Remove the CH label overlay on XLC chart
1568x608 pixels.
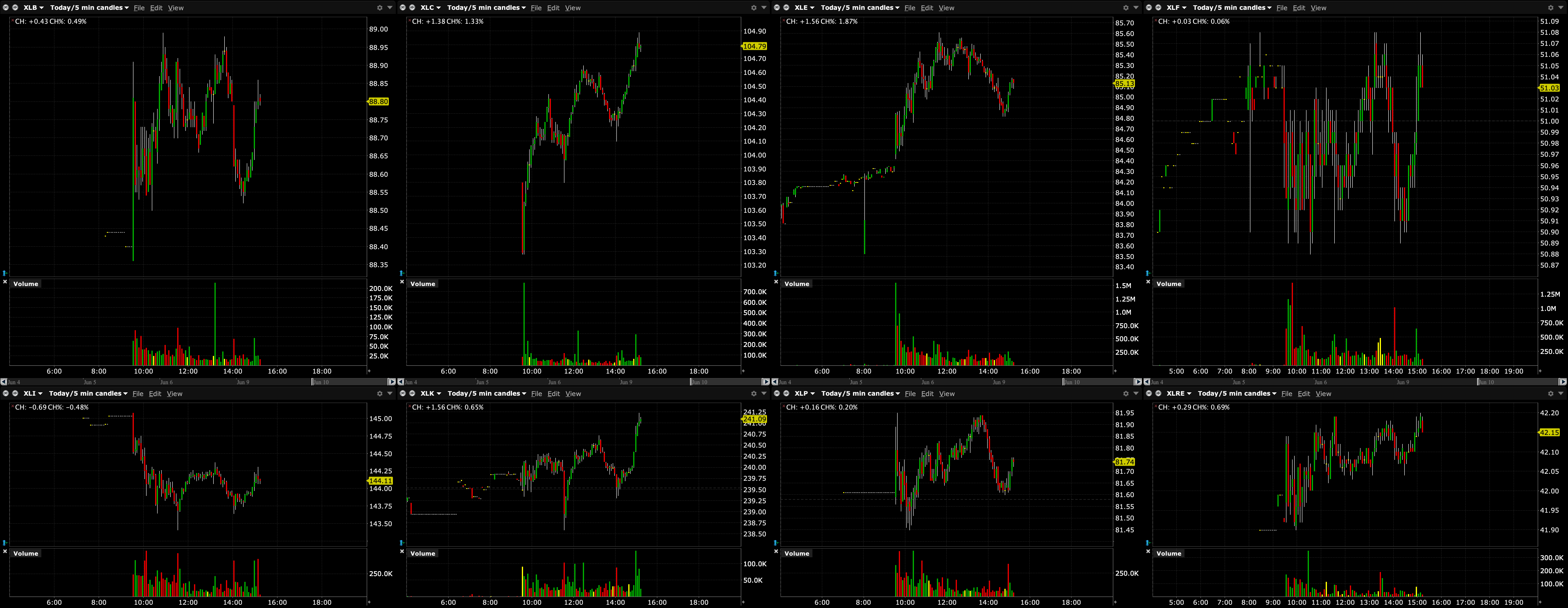409,20
